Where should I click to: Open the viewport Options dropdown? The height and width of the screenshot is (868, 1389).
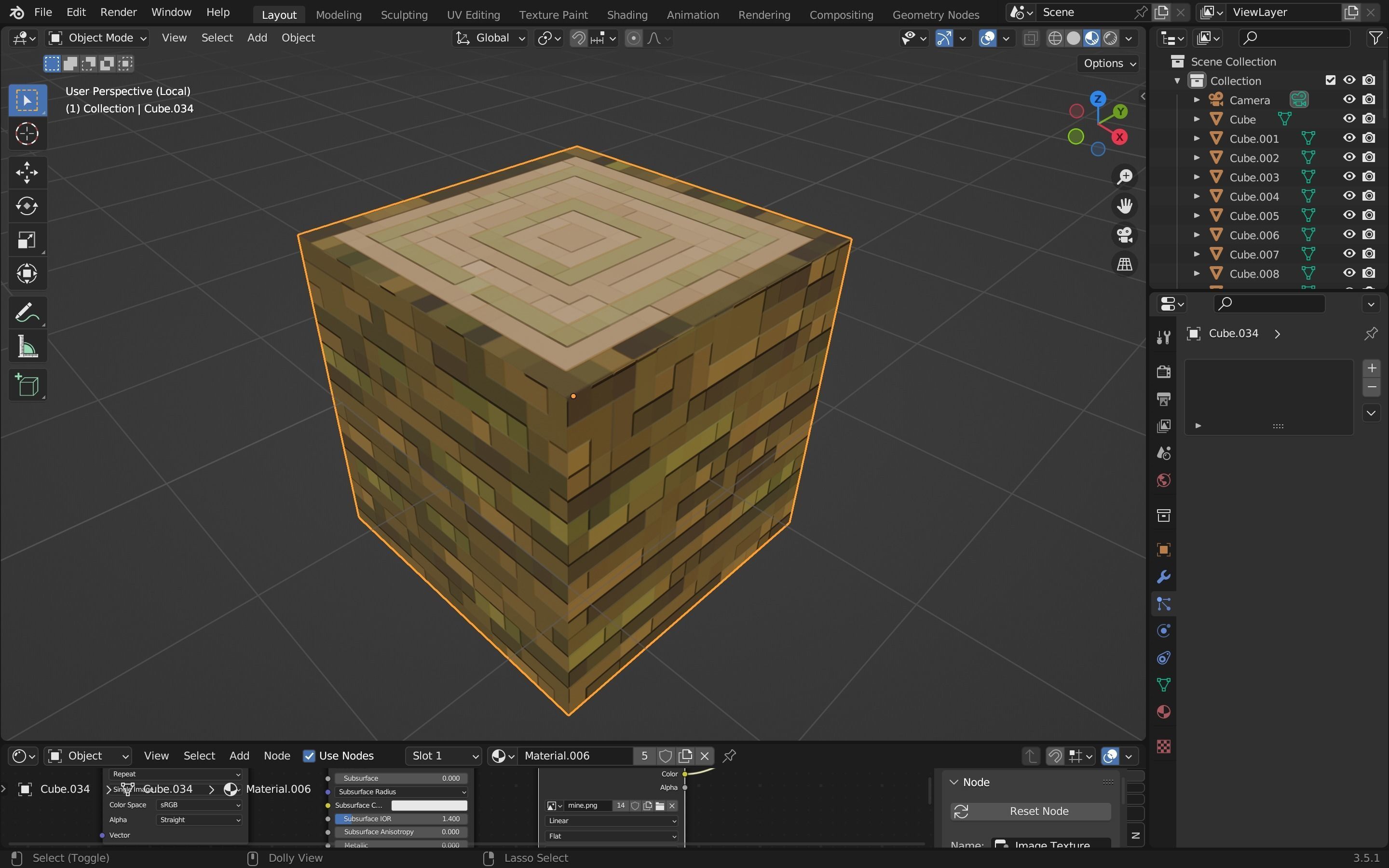1109,64
